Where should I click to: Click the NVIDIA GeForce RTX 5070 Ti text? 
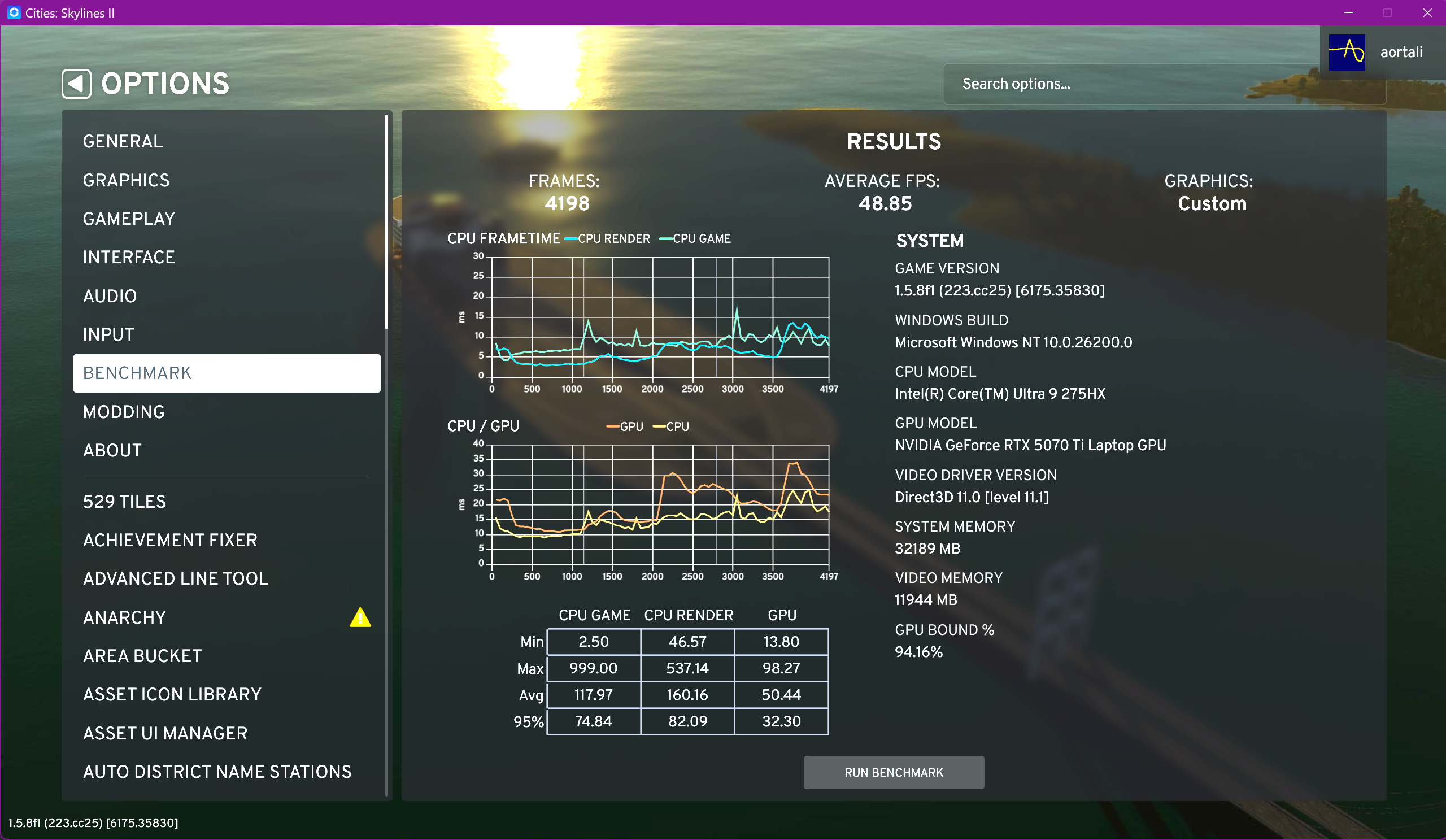[1030, 446]
